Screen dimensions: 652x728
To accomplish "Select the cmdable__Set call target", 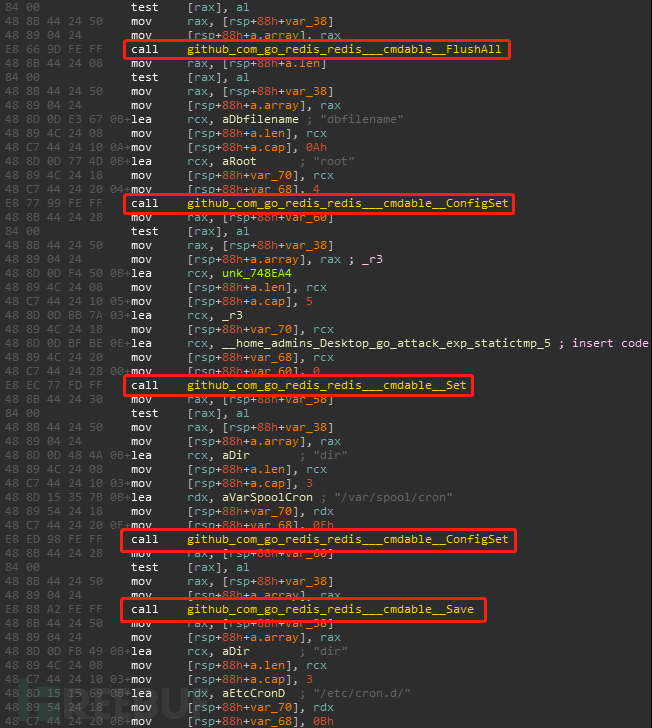I will click(x=326, y=385).
